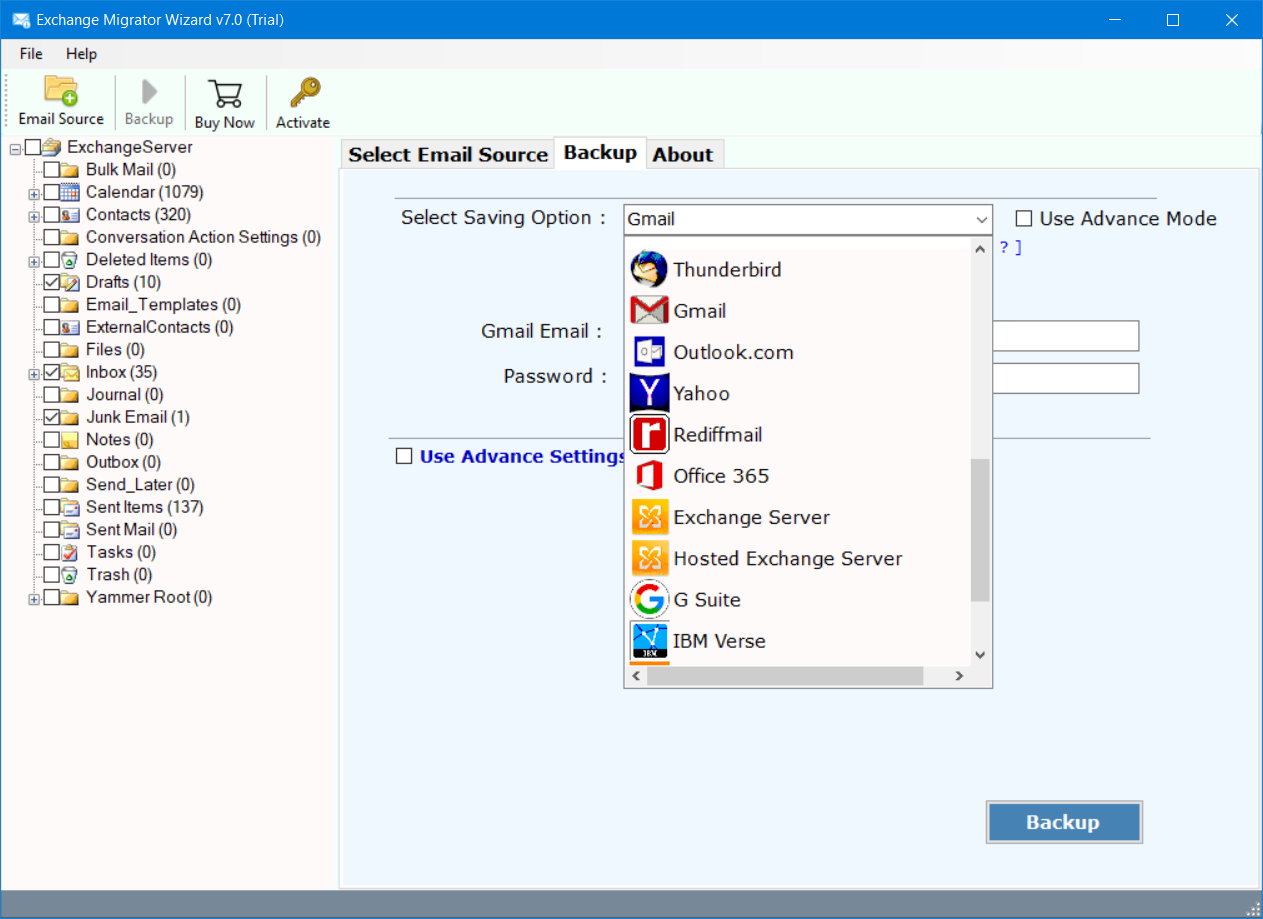Select the Exchange Server icon in the list
1263x919 pixels.
click(x=649, y=517)
